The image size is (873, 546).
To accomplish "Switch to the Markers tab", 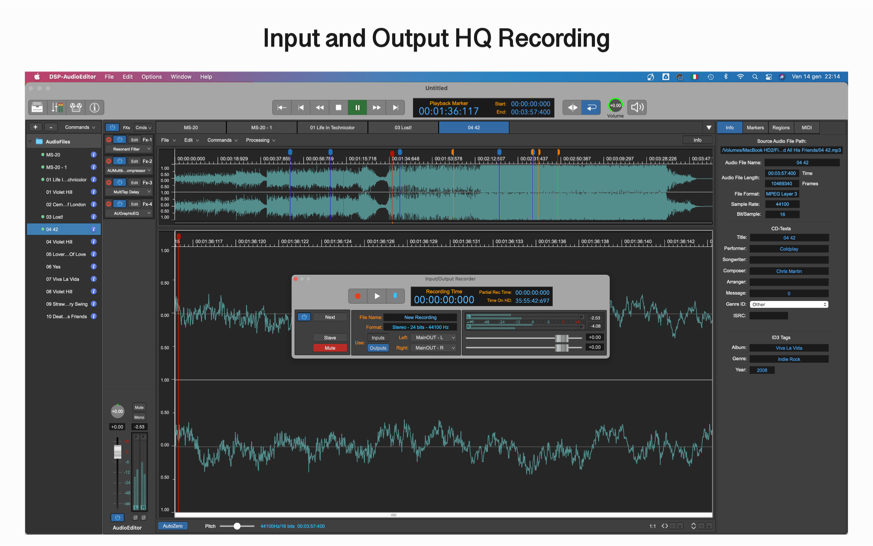I will pos(755,128).
